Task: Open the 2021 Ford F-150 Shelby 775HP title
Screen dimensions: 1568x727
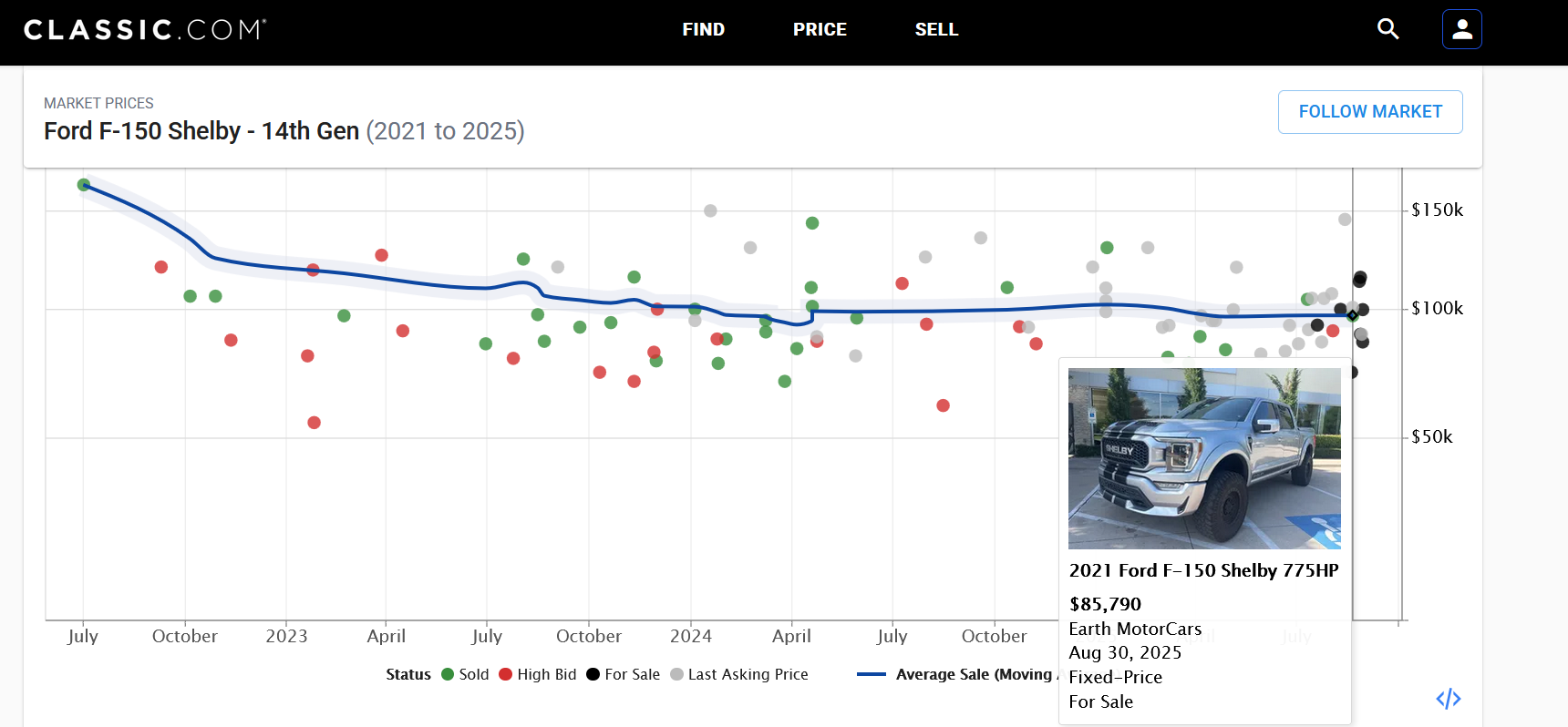Action: point(1203,570)
